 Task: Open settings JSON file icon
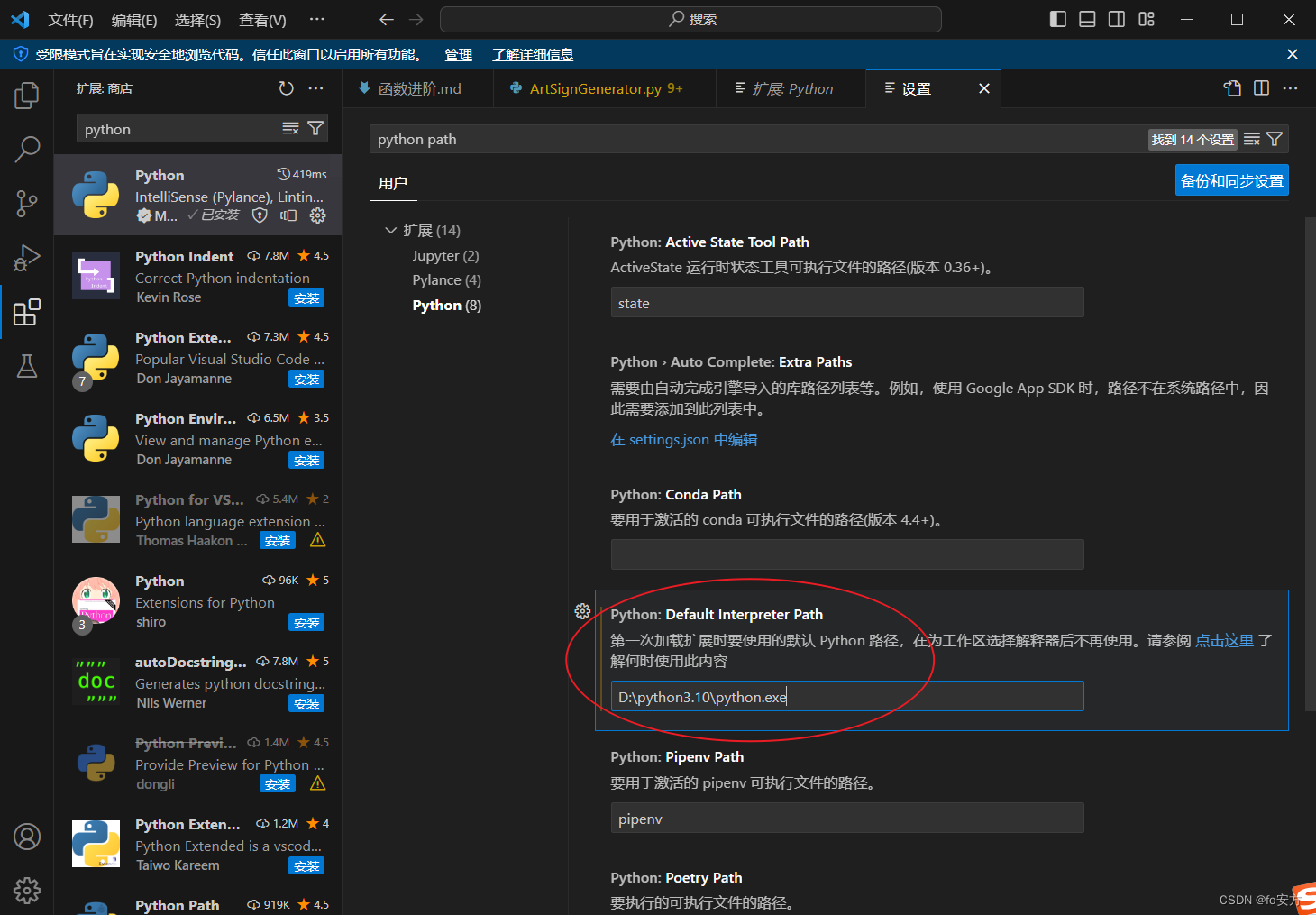(1232, 88)
